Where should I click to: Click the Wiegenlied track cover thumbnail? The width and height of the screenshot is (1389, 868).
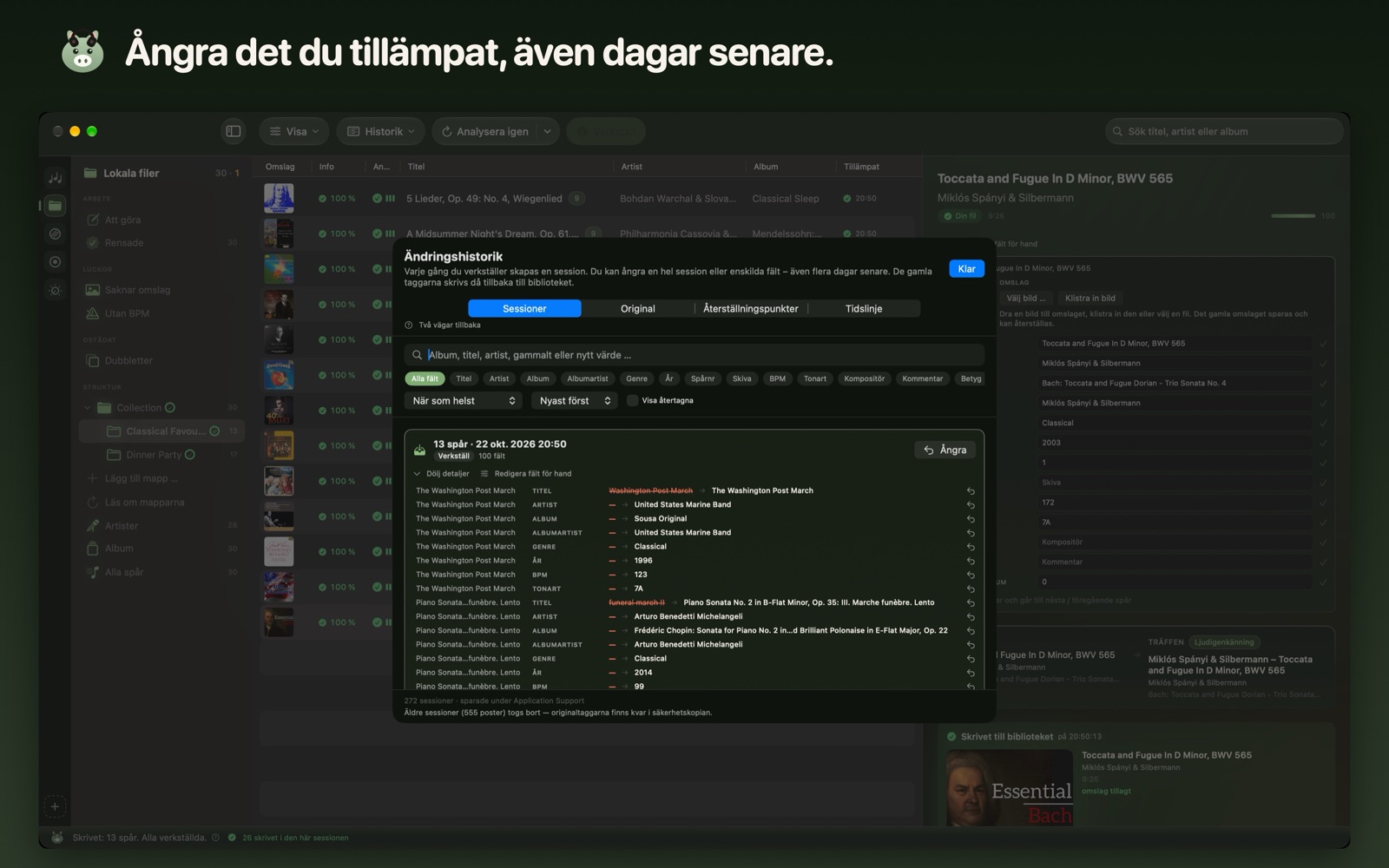(x=279, y=198)
